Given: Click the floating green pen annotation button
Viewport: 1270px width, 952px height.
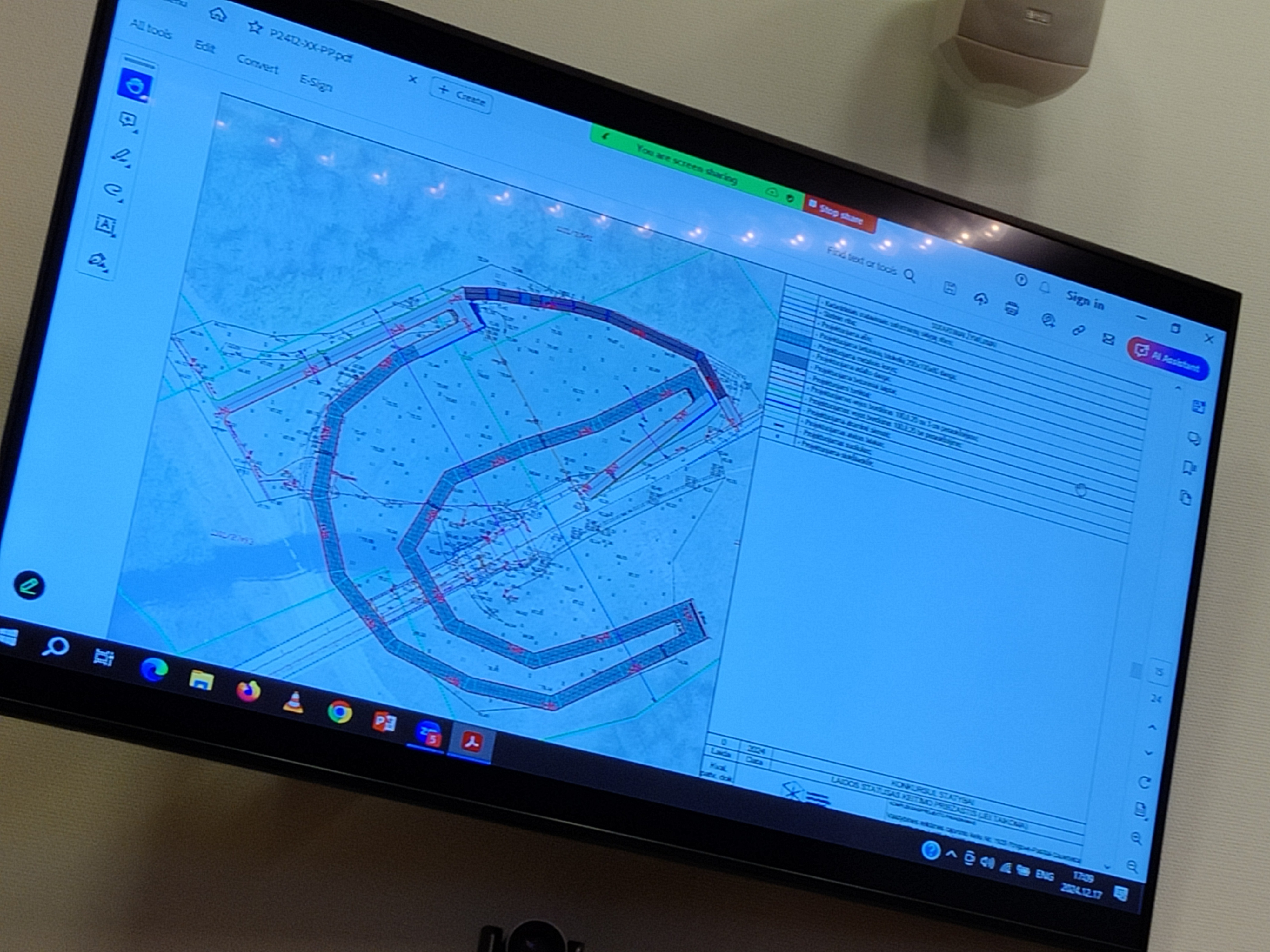Looking at the screenshot, I should pos(29,585).
